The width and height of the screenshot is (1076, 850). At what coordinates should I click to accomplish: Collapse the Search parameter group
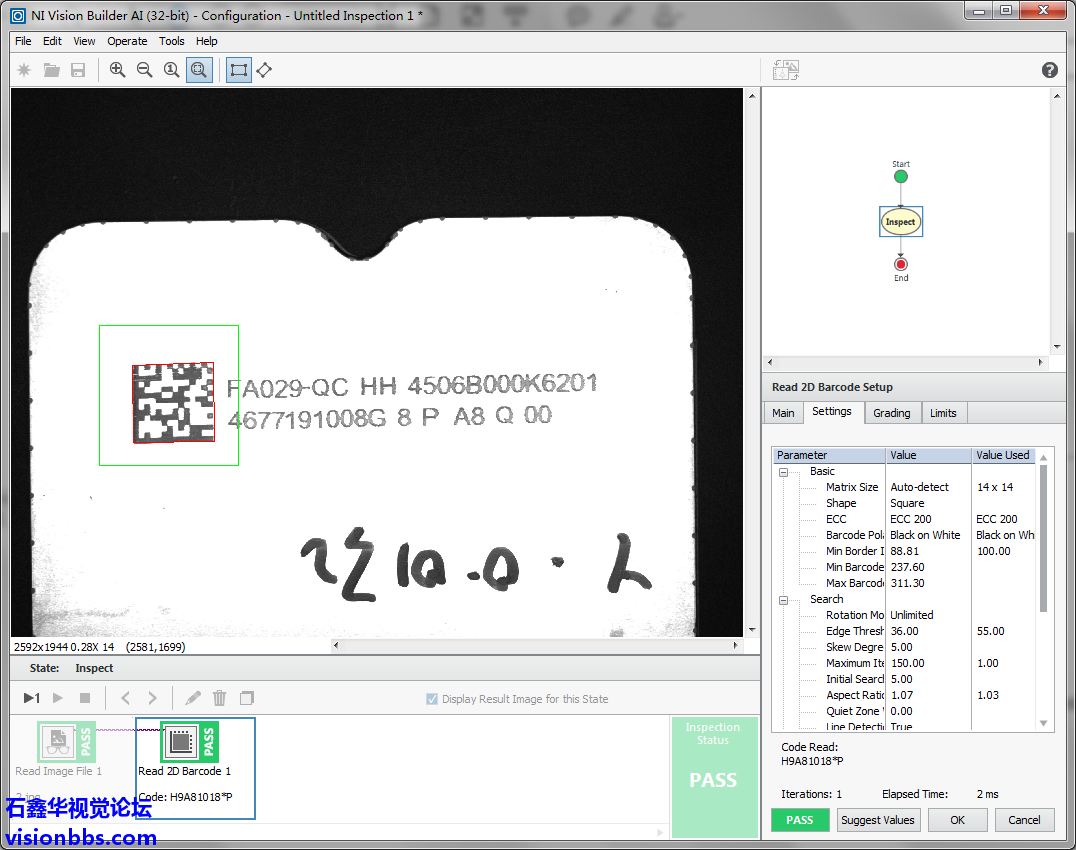tap(784, 600)
